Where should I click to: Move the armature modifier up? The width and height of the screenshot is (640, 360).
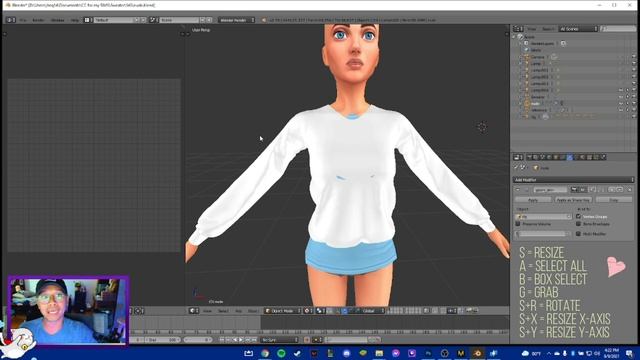coord(612,190)
